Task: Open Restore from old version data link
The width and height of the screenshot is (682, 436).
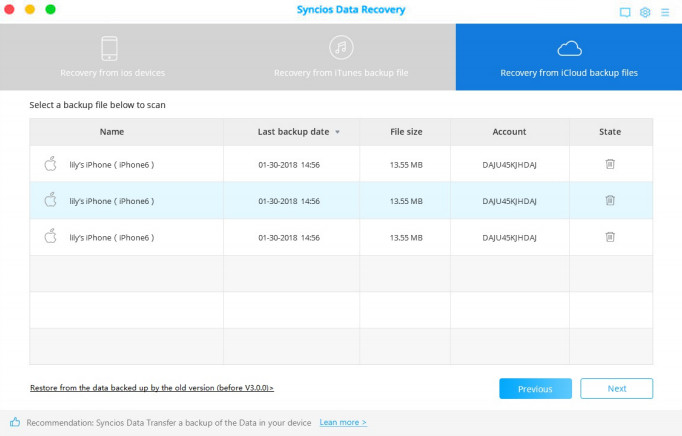Action: click(152, 388)
